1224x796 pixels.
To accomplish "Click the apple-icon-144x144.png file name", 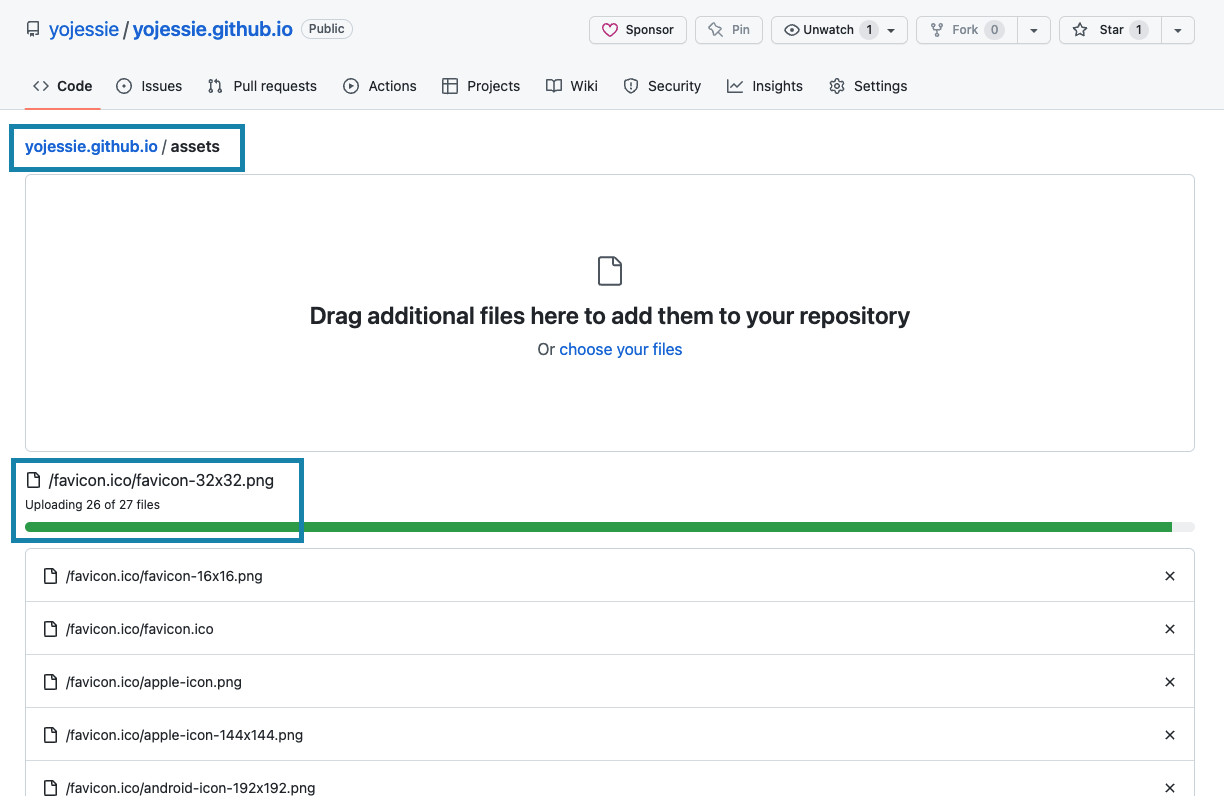I will 184,735.
